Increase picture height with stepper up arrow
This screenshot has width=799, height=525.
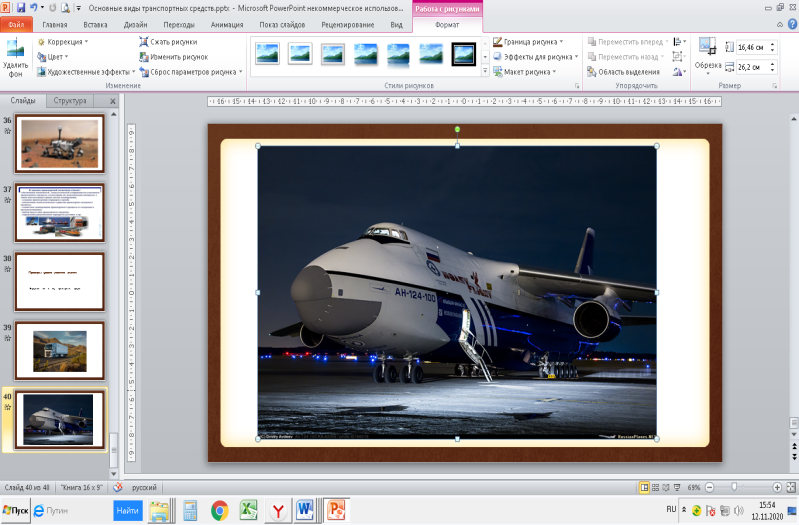click(773, 44)
